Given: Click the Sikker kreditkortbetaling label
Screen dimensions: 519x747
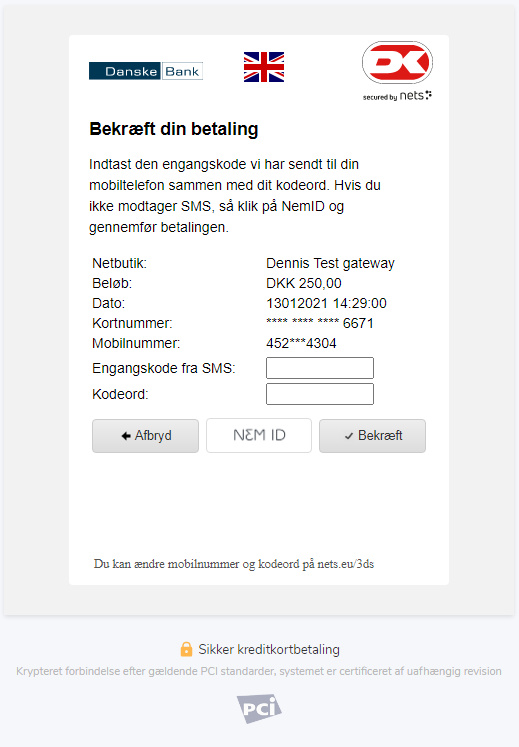Looking at the screenshot, I should click(269, 649).
